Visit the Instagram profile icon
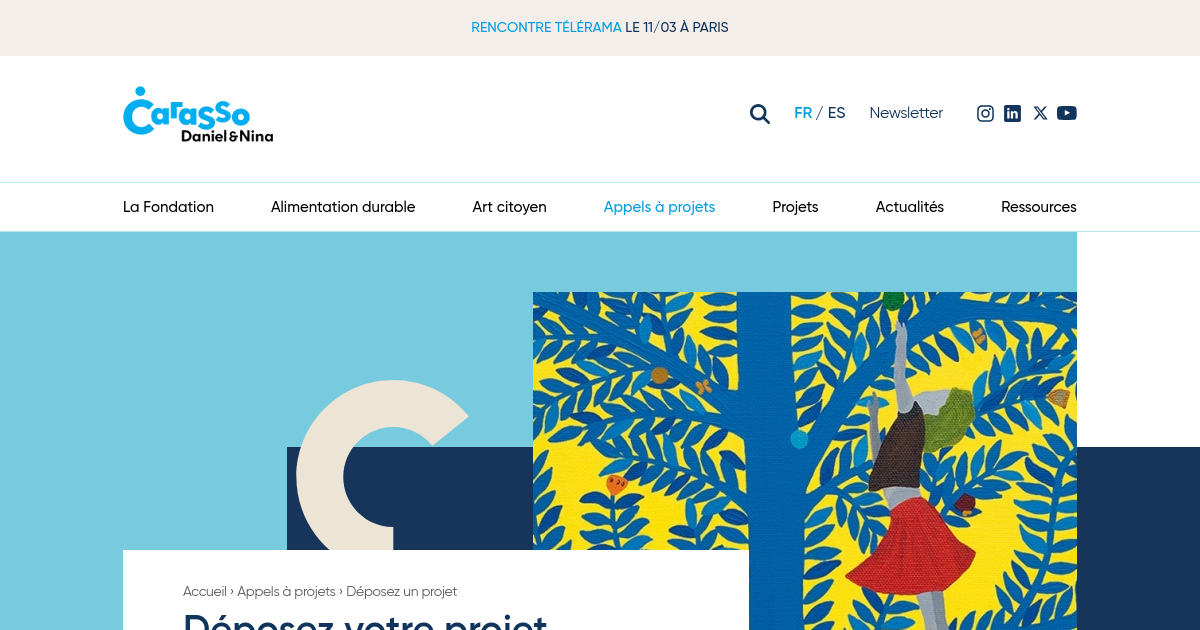Viewport: 1200px width, 630px height. click(x=985, y=113)
